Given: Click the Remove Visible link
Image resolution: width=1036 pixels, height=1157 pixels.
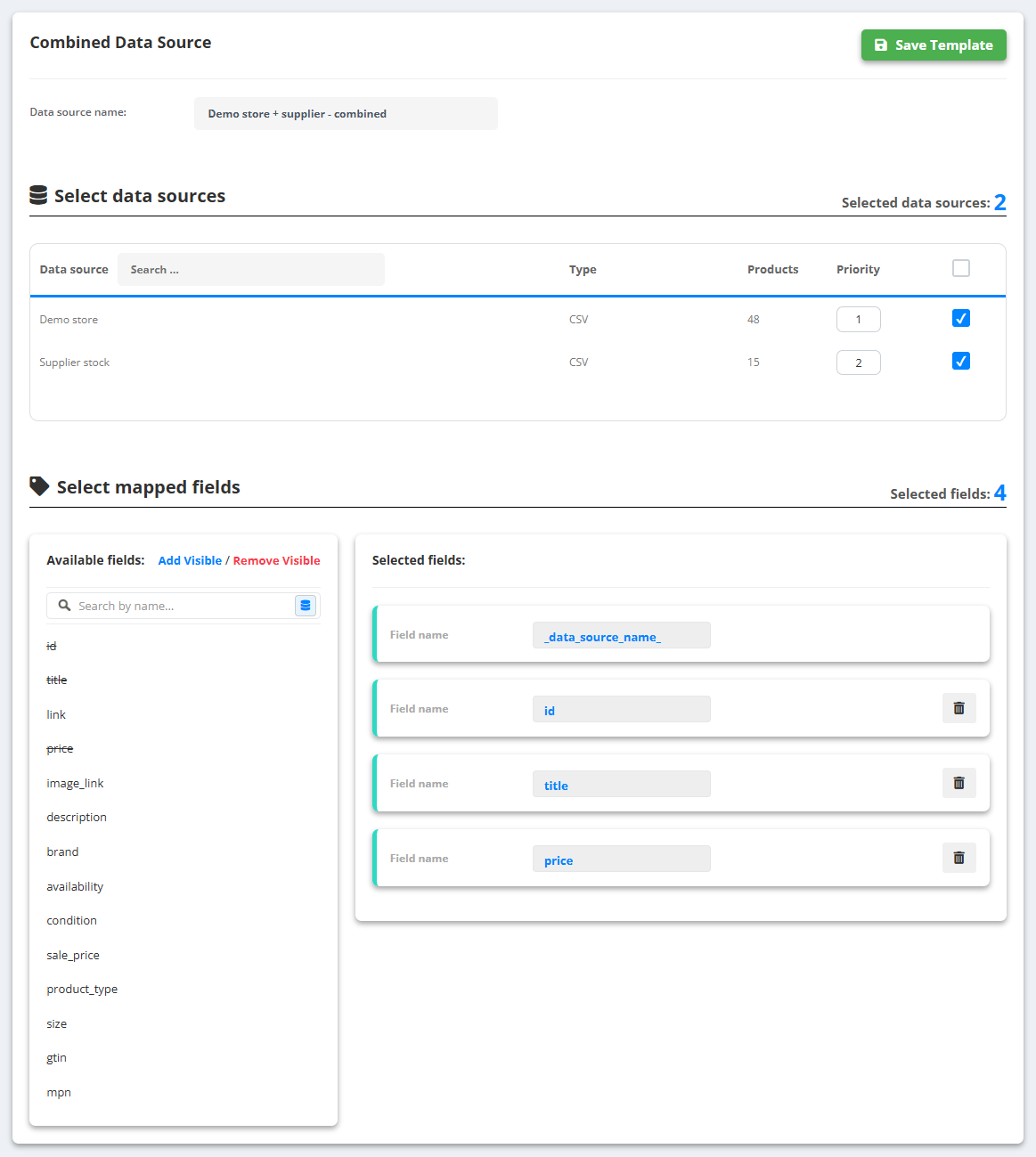Looking at the screenshot, I should 277,560.
